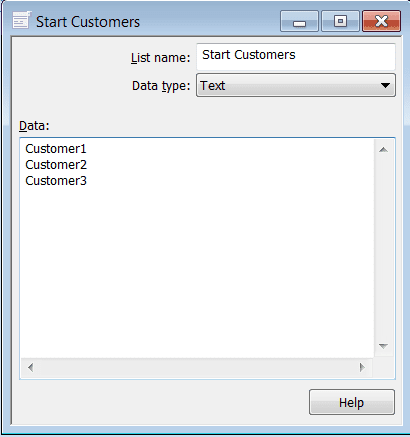Click the horizontal scrollbar left arrow

(31, 368)
